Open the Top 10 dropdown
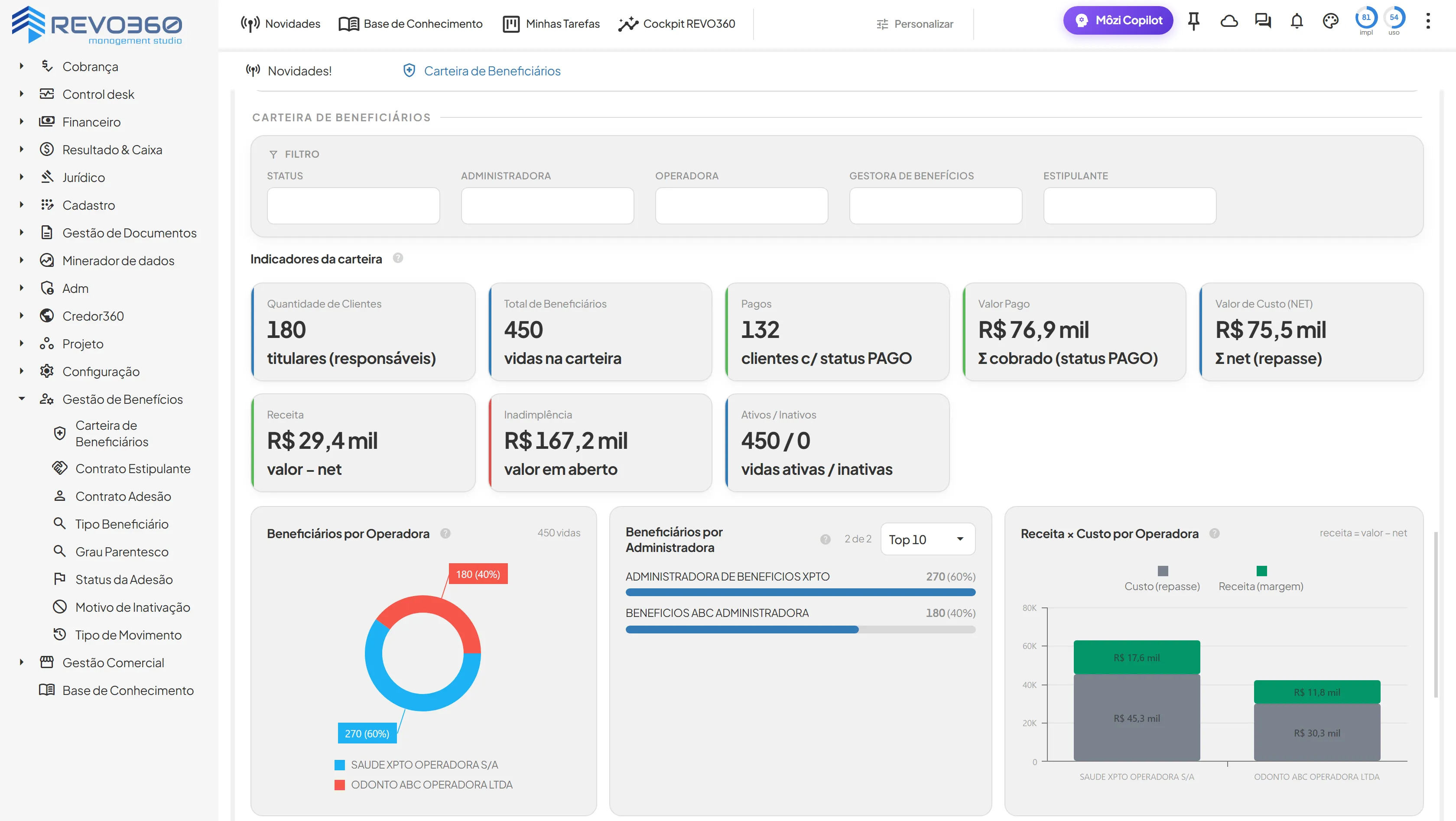This screenshot has width=1456, height=821. click(x=927, y=539)
